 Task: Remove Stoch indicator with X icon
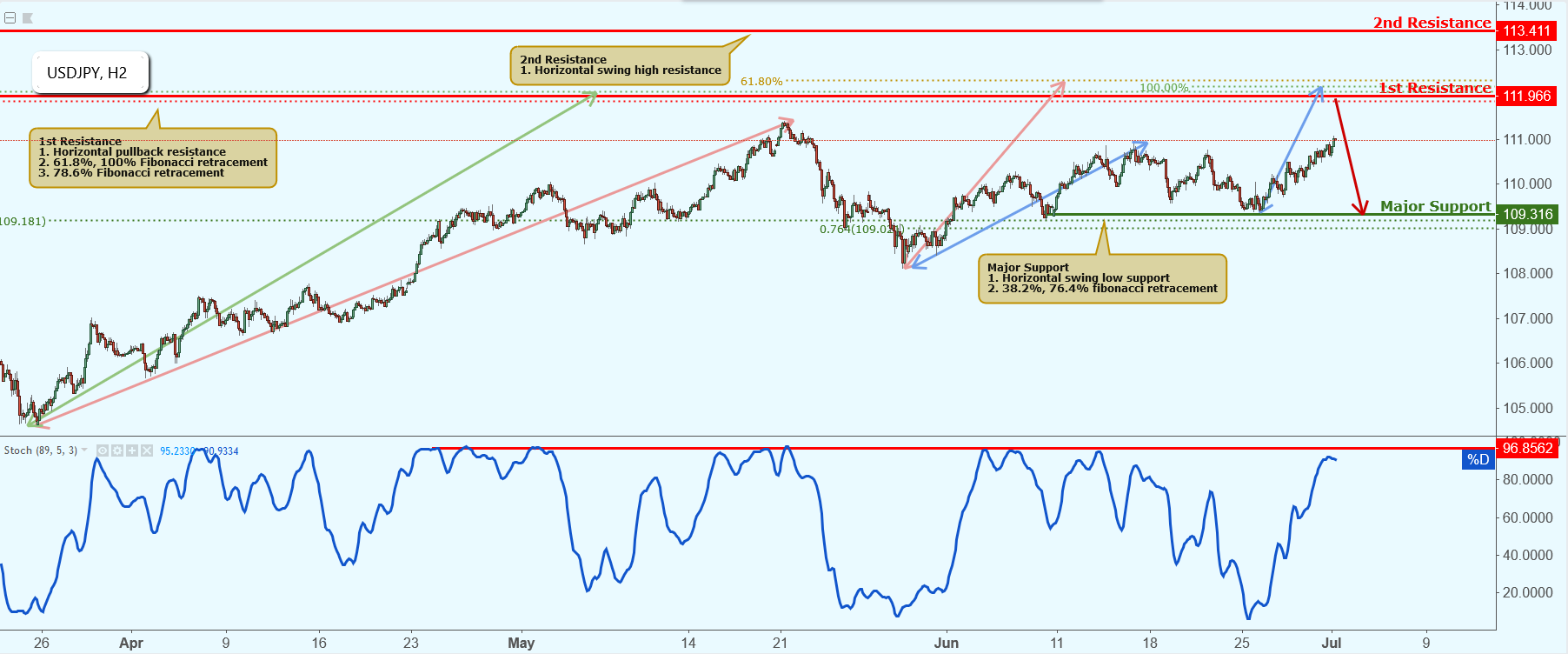point(147,450)
